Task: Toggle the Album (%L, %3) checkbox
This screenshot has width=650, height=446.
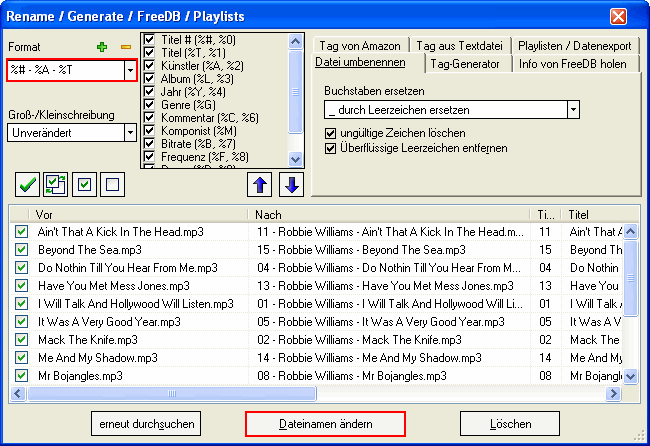Action: point(149,79)
